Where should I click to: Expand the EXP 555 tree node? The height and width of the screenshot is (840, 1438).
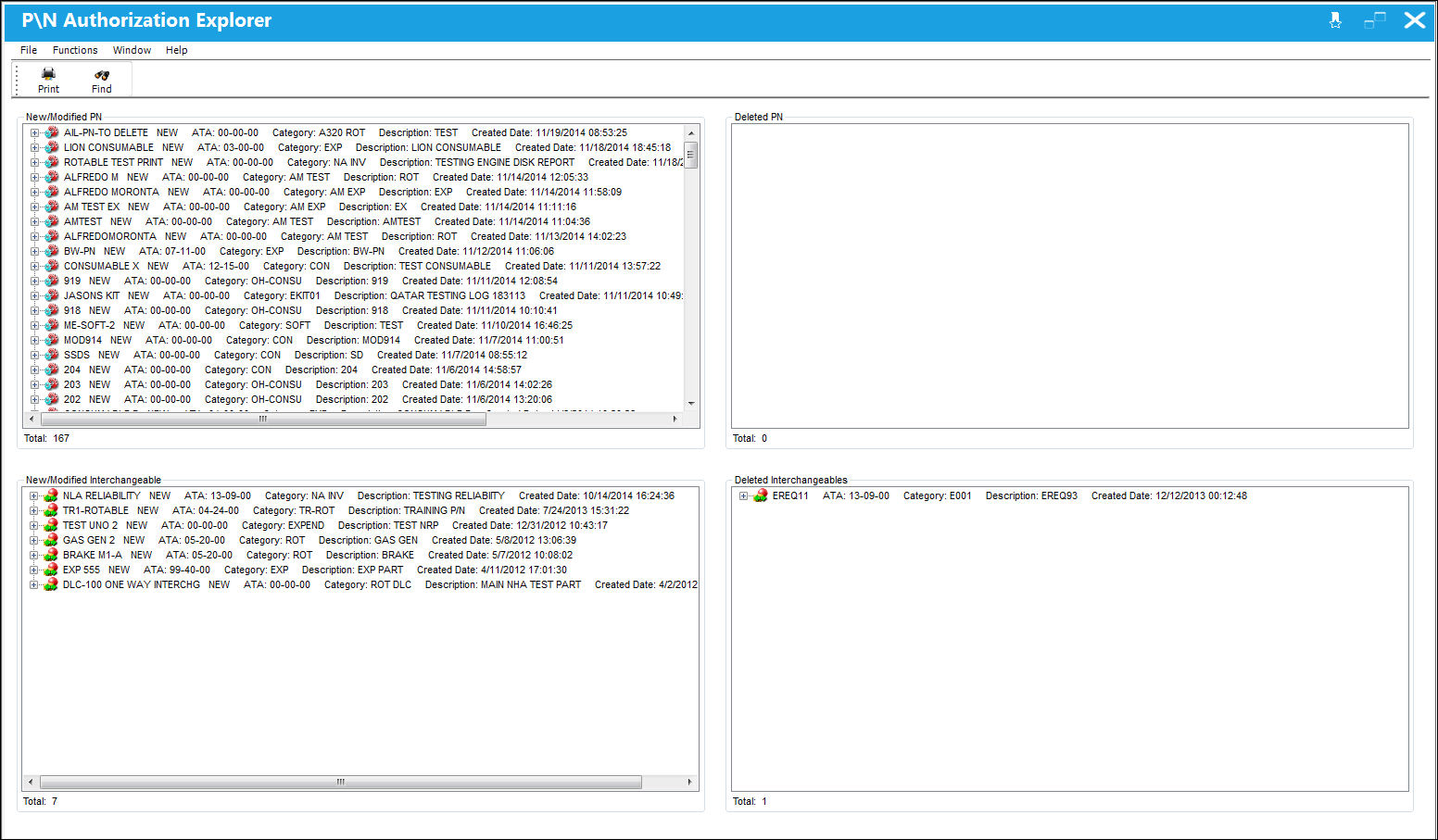pos(33,570)
